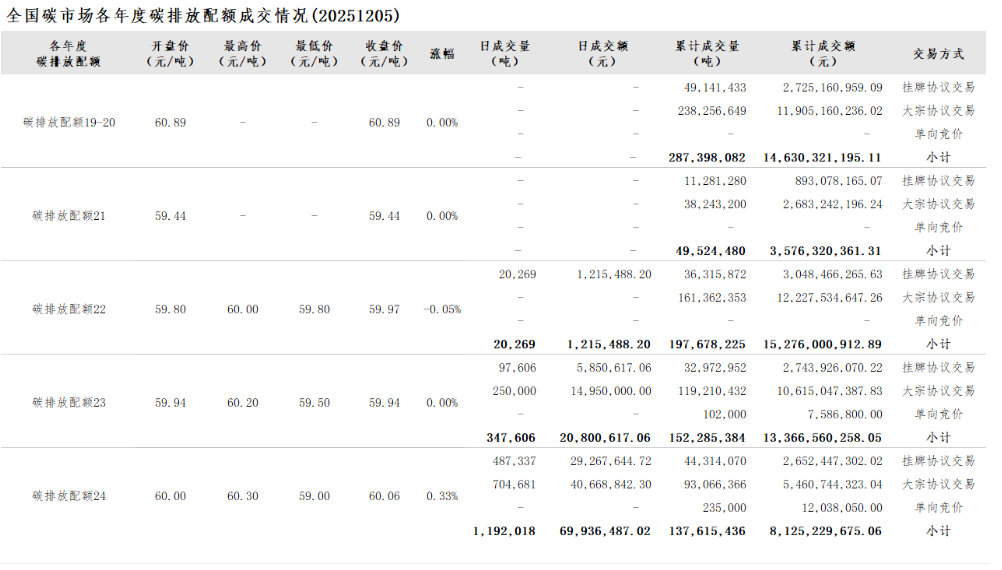Select the 交易方式 column header
The height and width of the screenshot is (570, 1002).
point(938,53)
